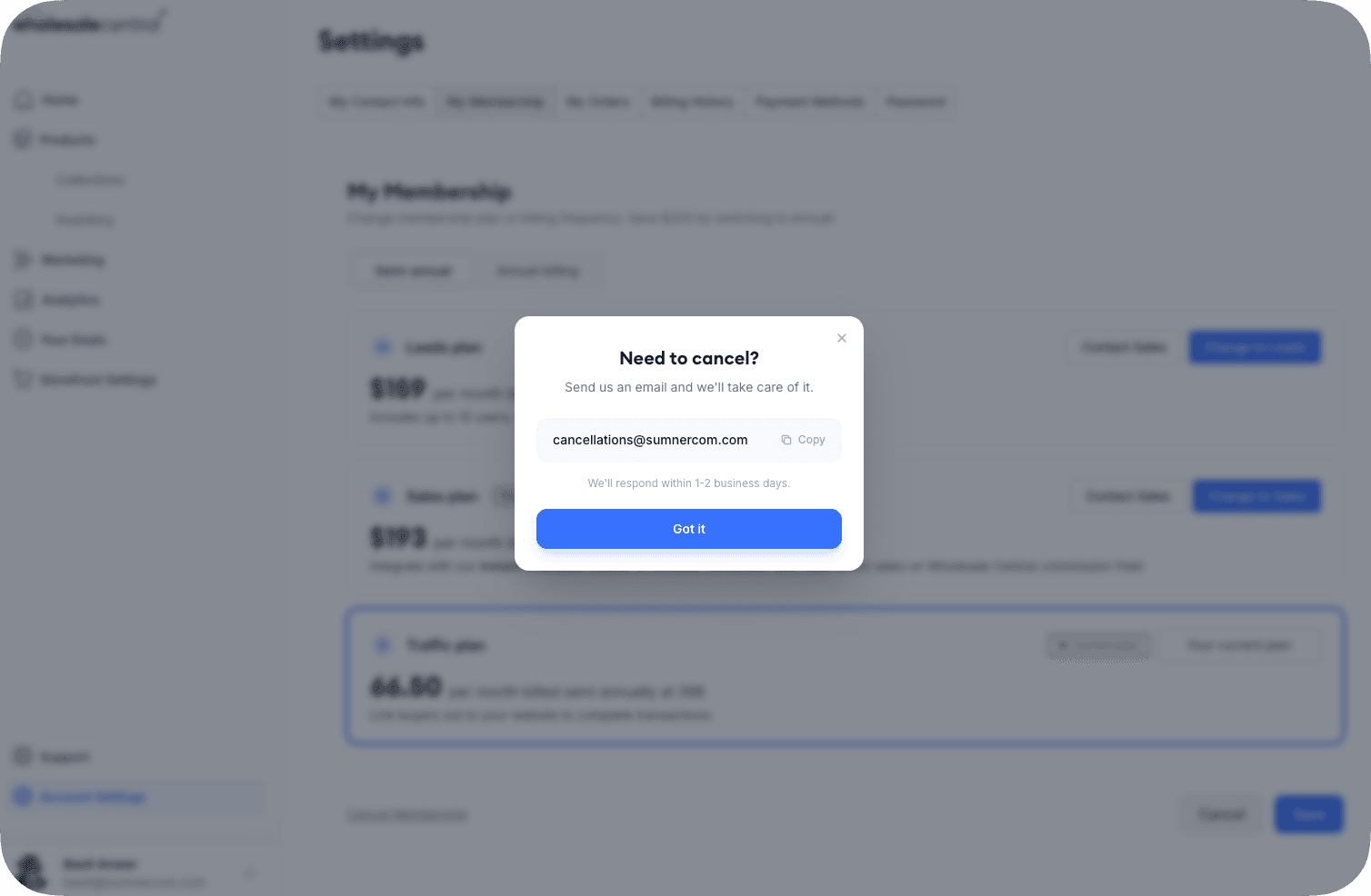
Task: Copy the cancellations email address
Action: coord(803,440)
